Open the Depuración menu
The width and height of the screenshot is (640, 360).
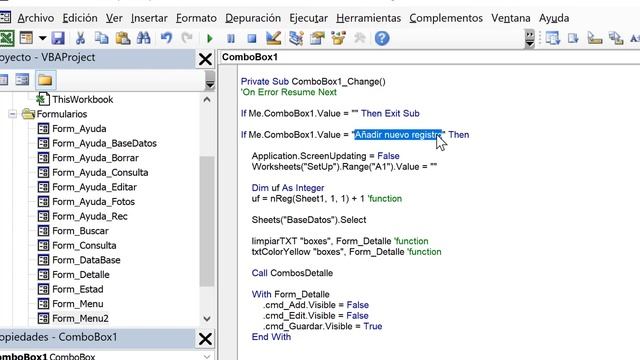[253, 18]
